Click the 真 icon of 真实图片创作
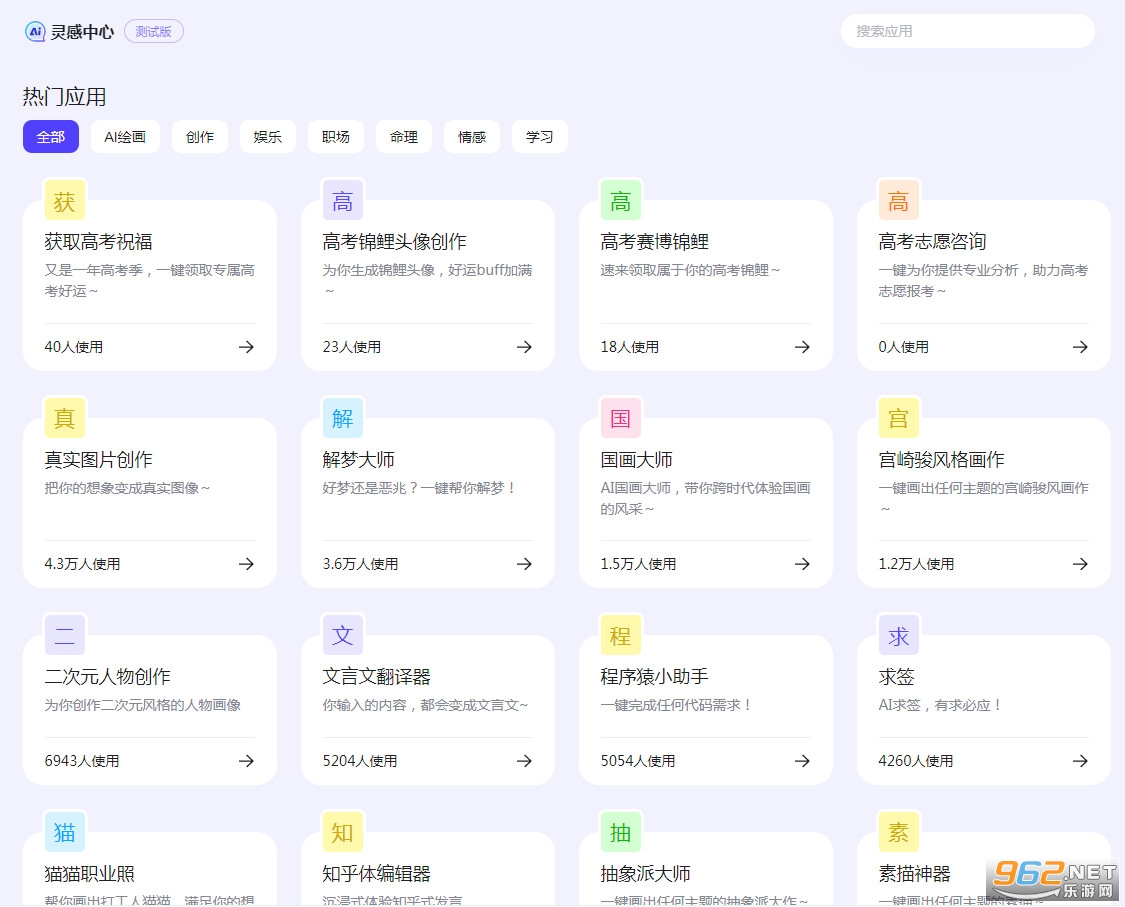 point(65,418)
